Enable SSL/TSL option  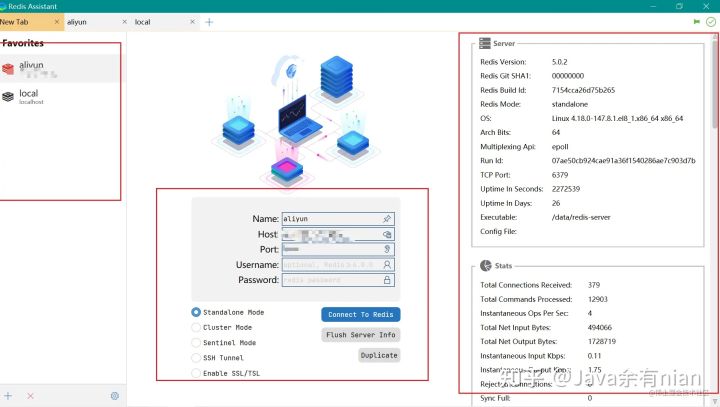point(196,373)
